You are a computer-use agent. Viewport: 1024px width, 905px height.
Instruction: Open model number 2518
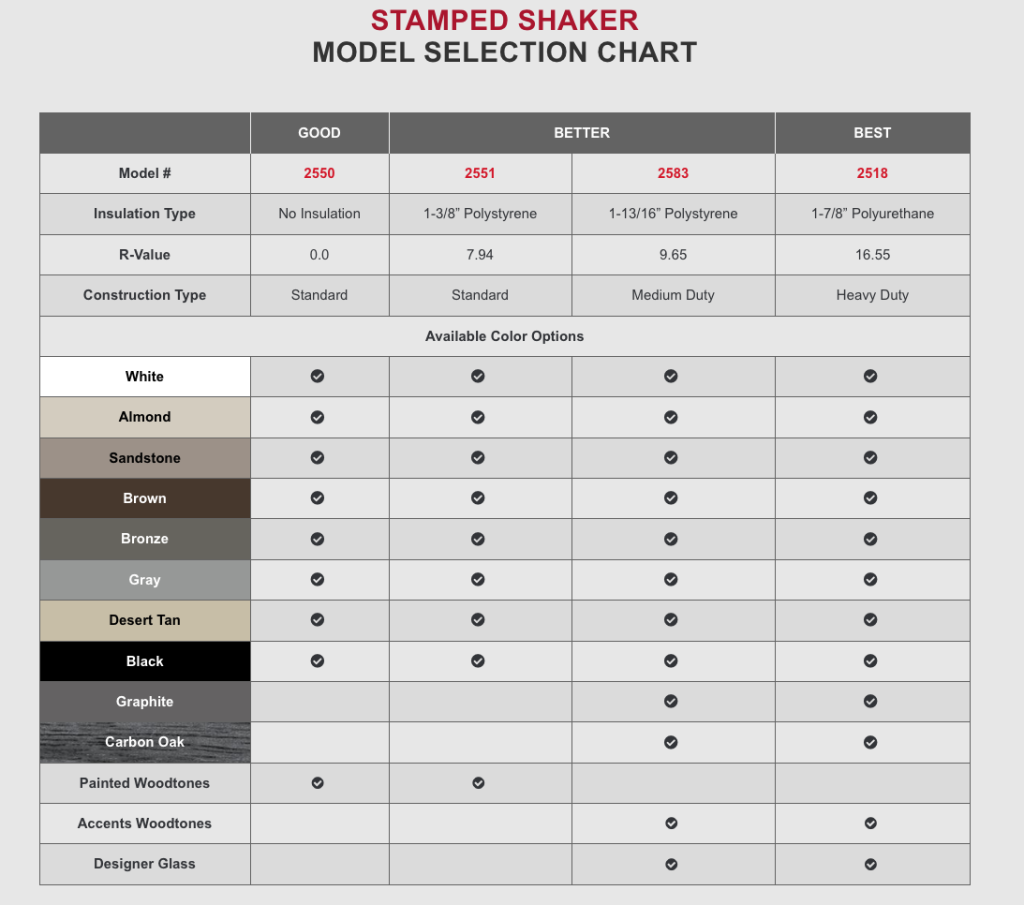tap(872, 173)
